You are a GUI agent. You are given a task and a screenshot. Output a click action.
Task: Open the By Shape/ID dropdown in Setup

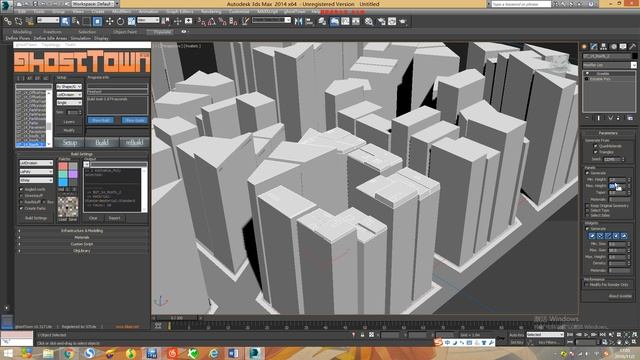(x=69, y=87)
